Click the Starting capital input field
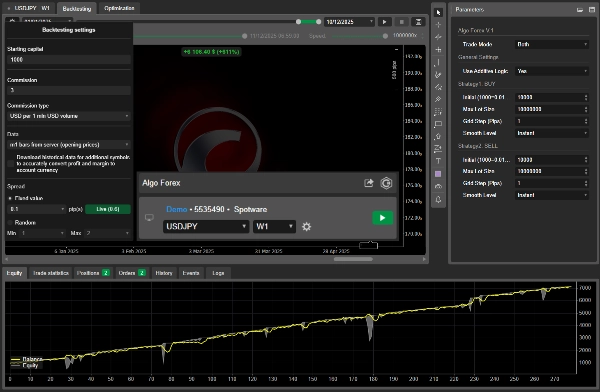Screen dimensions: 600x392 click(x=69, y=60)
